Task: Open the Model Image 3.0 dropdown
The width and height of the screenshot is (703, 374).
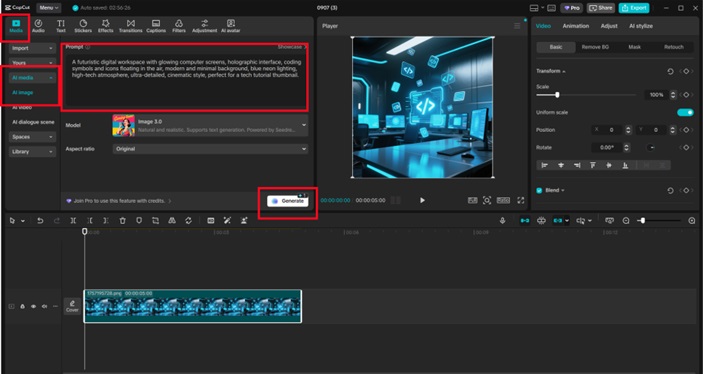Action: coord(210,125)
